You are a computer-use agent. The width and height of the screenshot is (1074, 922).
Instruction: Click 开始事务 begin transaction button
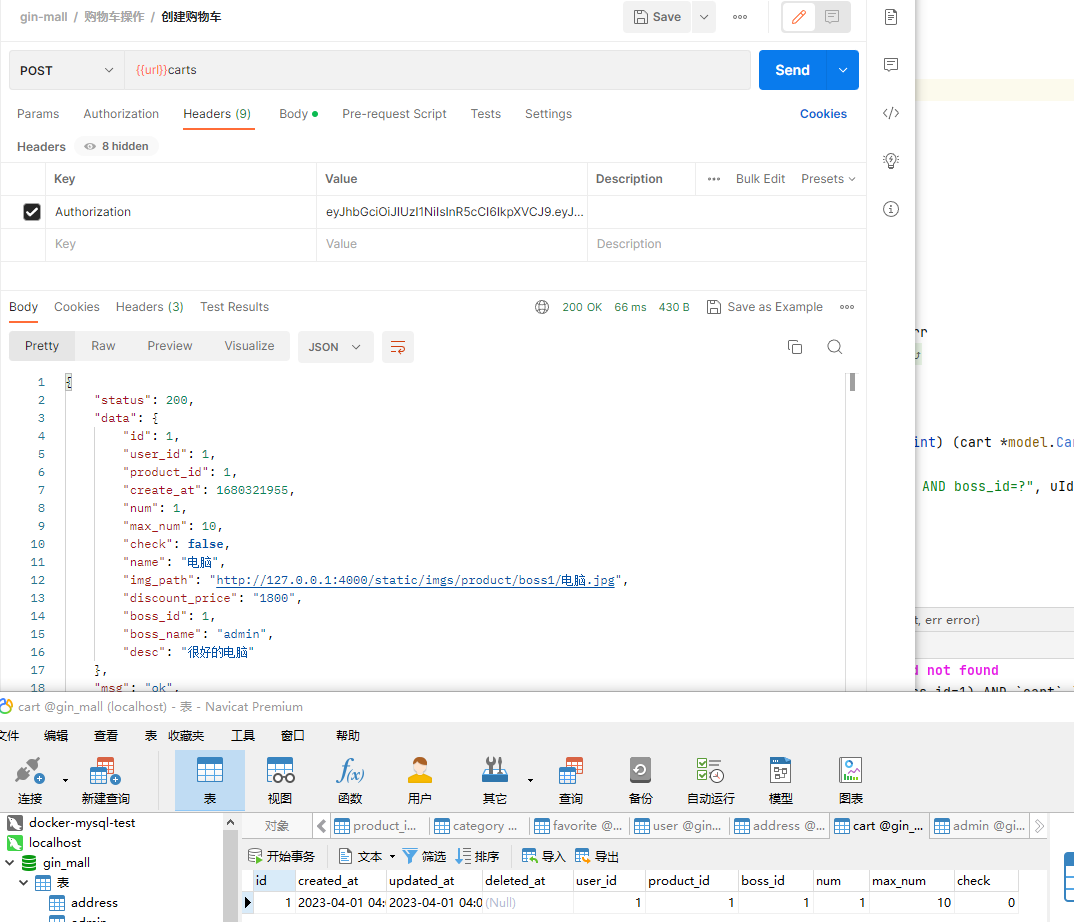(281, 856)
